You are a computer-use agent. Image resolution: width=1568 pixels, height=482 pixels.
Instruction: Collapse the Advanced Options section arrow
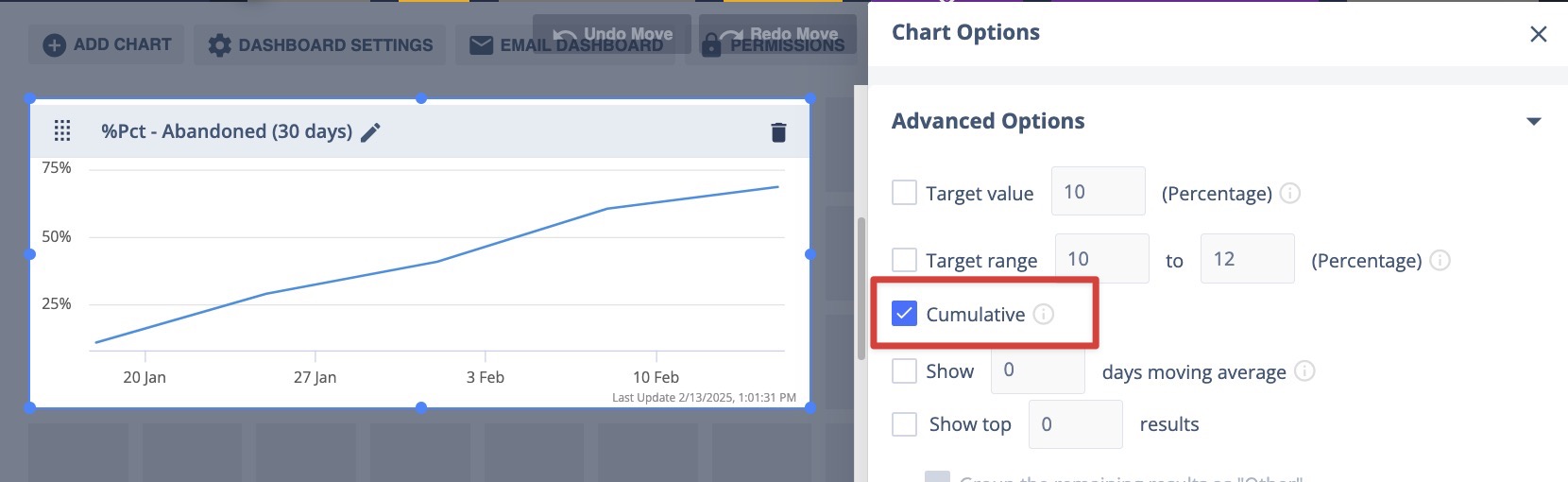1533,121
